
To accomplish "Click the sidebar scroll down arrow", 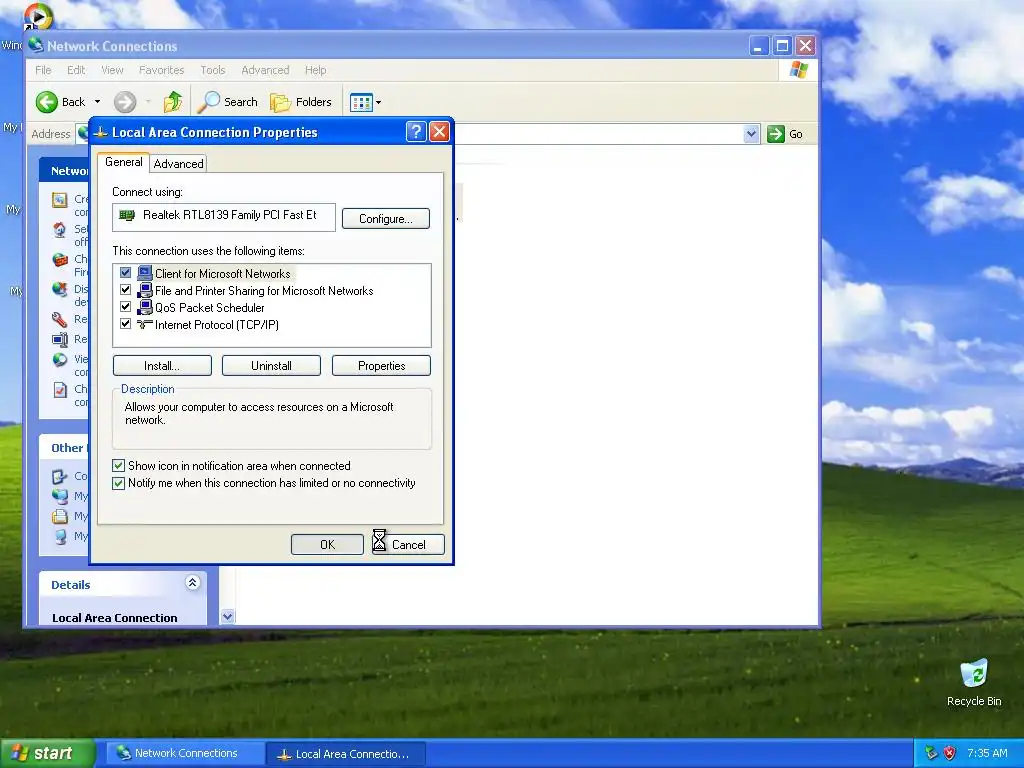I will 227,616.
